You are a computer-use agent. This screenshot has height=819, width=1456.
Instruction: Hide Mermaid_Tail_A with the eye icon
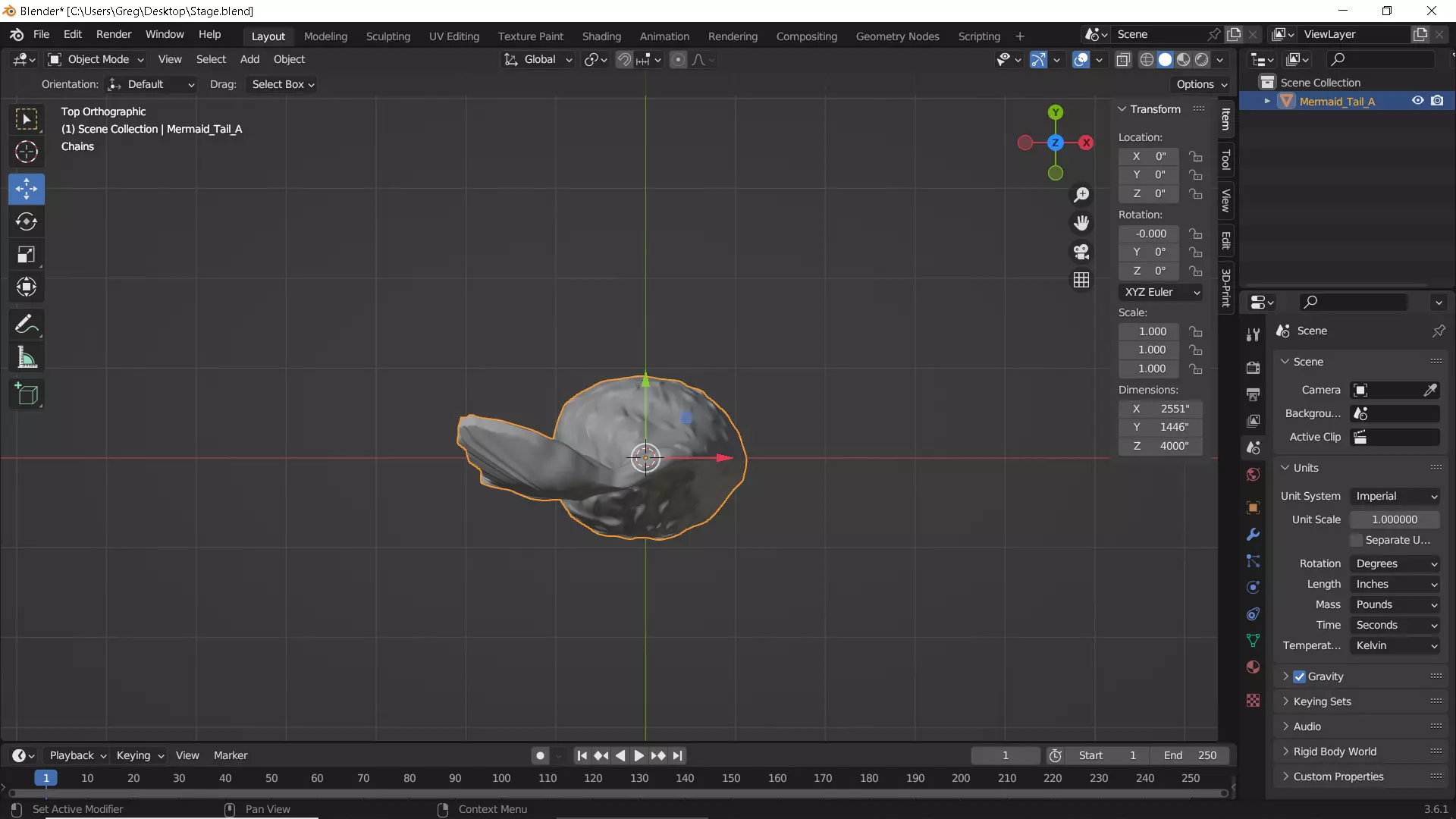click(1417, 101)
